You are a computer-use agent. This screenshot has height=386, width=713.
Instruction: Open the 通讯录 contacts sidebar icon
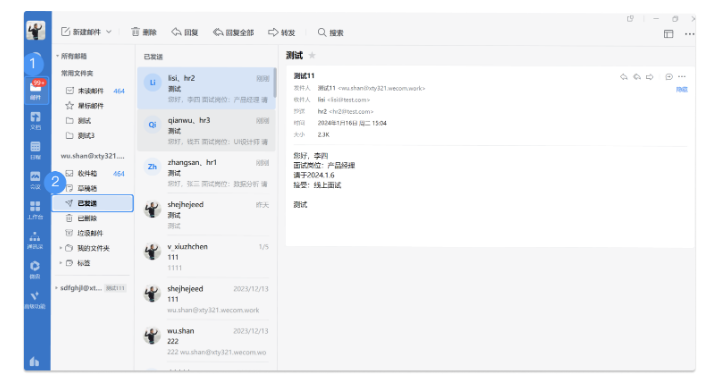35,240
